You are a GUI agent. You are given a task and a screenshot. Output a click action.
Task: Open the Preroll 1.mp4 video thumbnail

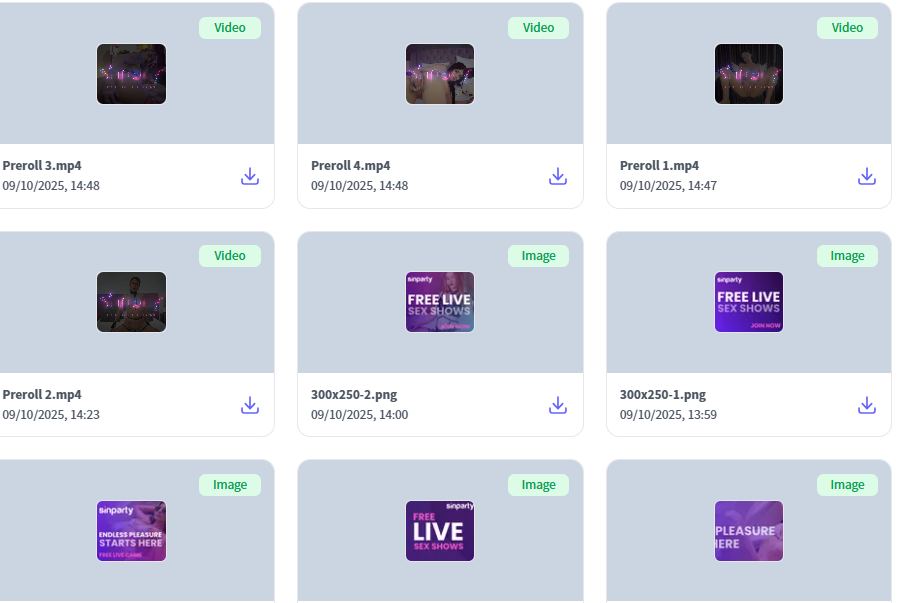tap(749, 74)
